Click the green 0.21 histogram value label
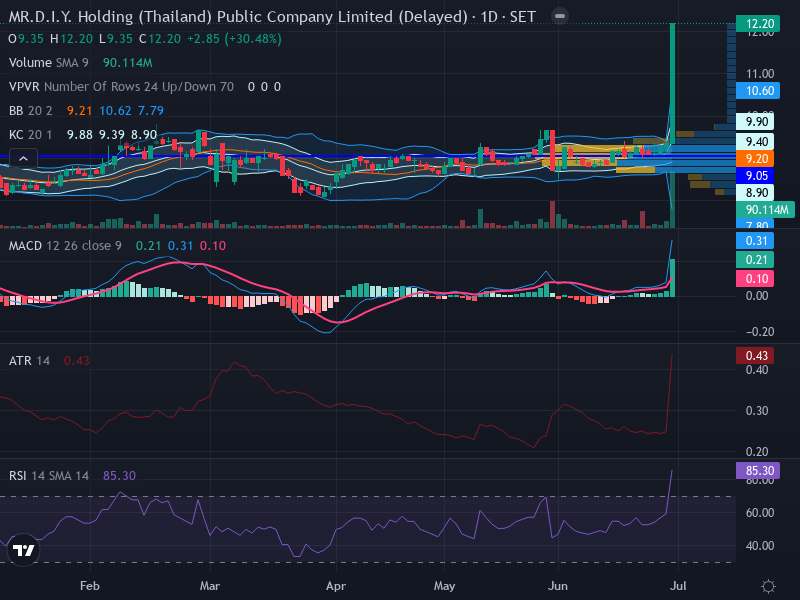Viewport: 800px width, 600px height. point(755,260)
